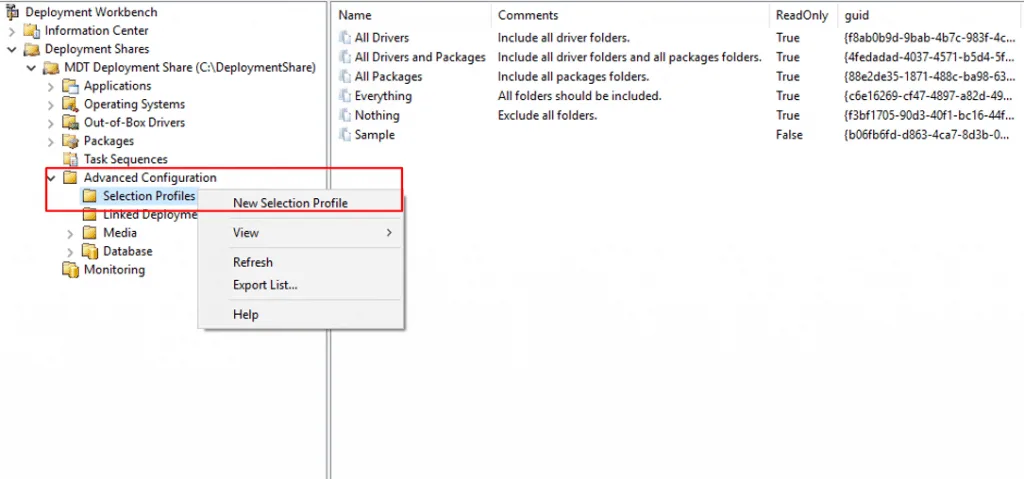
Task: Click the Packages node icon
Action: 70,140
